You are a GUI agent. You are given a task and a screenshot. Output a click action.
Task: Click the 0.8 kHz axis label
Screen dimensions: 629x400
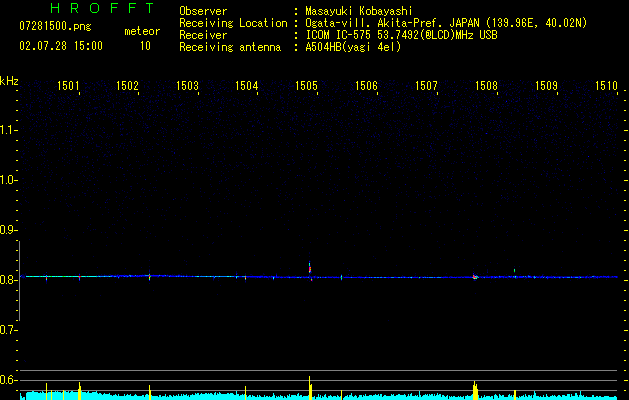click(8, 280)
